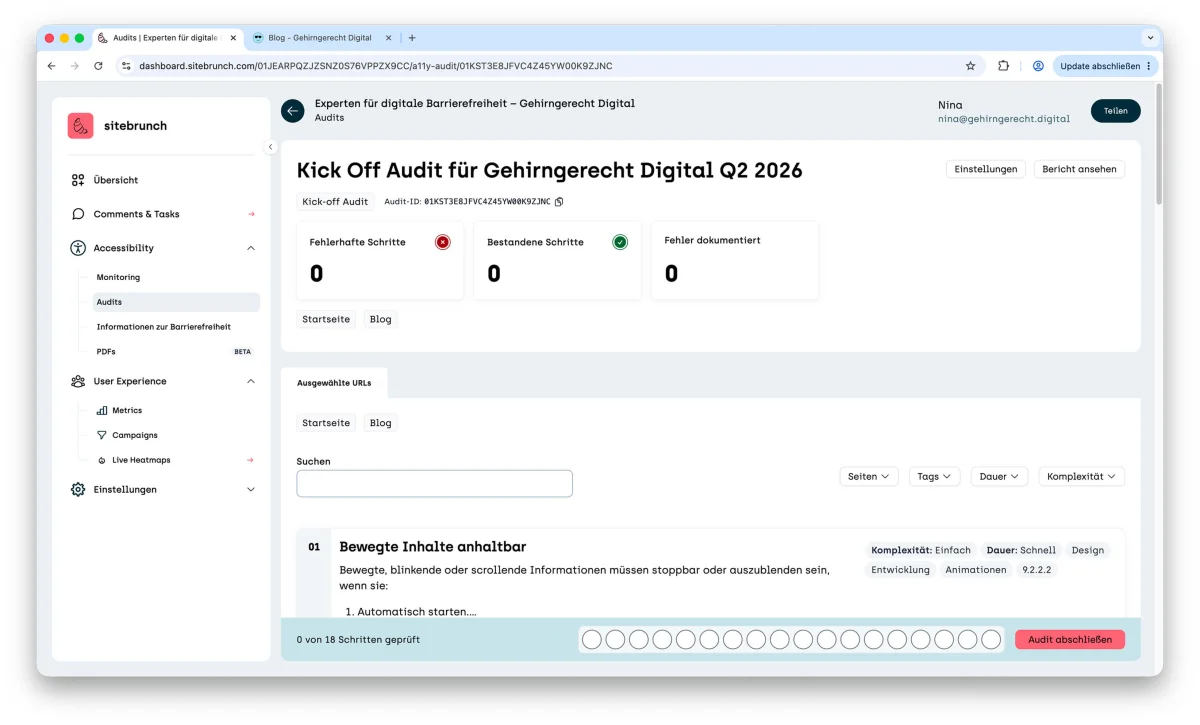The width and height of the screenshot is (1200, 725).
Task: Select the second step progress circle
Action: [615, 639]
